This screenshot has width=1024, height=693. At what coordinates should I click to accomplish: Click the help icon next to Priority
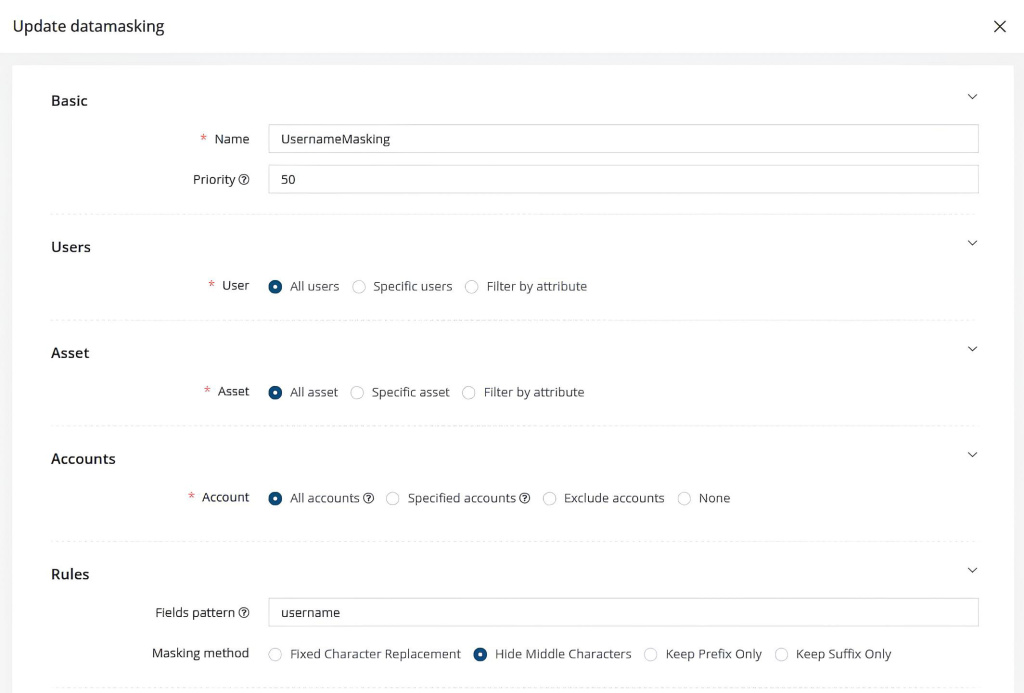coord(244,180)
